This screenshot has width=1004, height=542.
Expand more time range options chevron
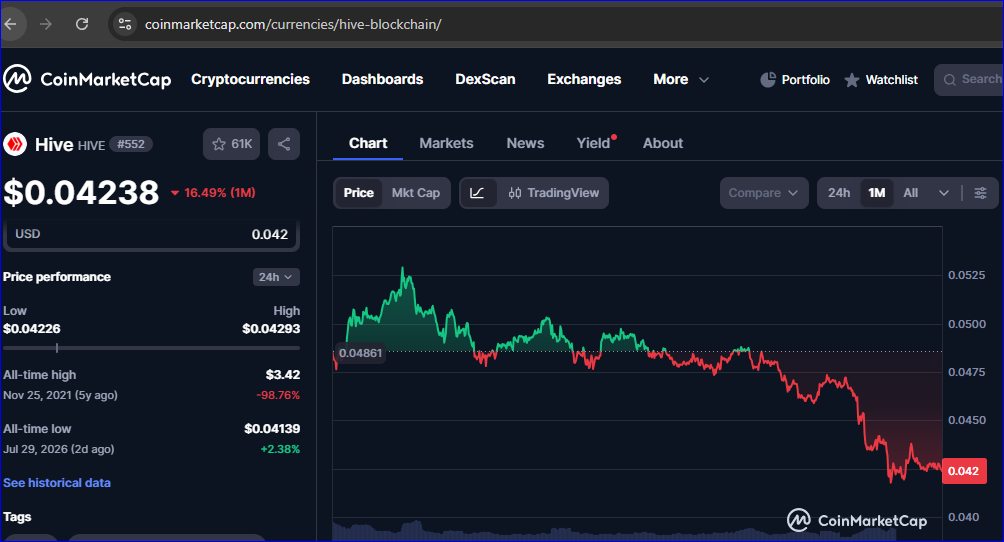944,193
